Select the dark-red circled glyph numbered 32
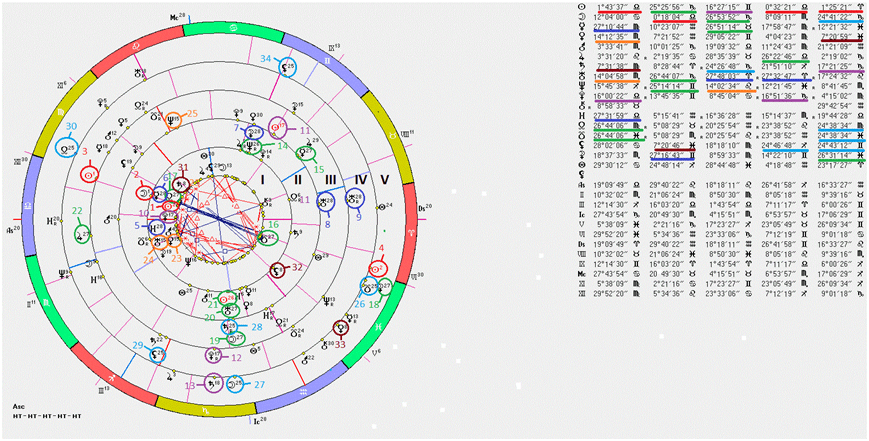The width and height of the screenshot is (869, 441). tap(280, 268)
